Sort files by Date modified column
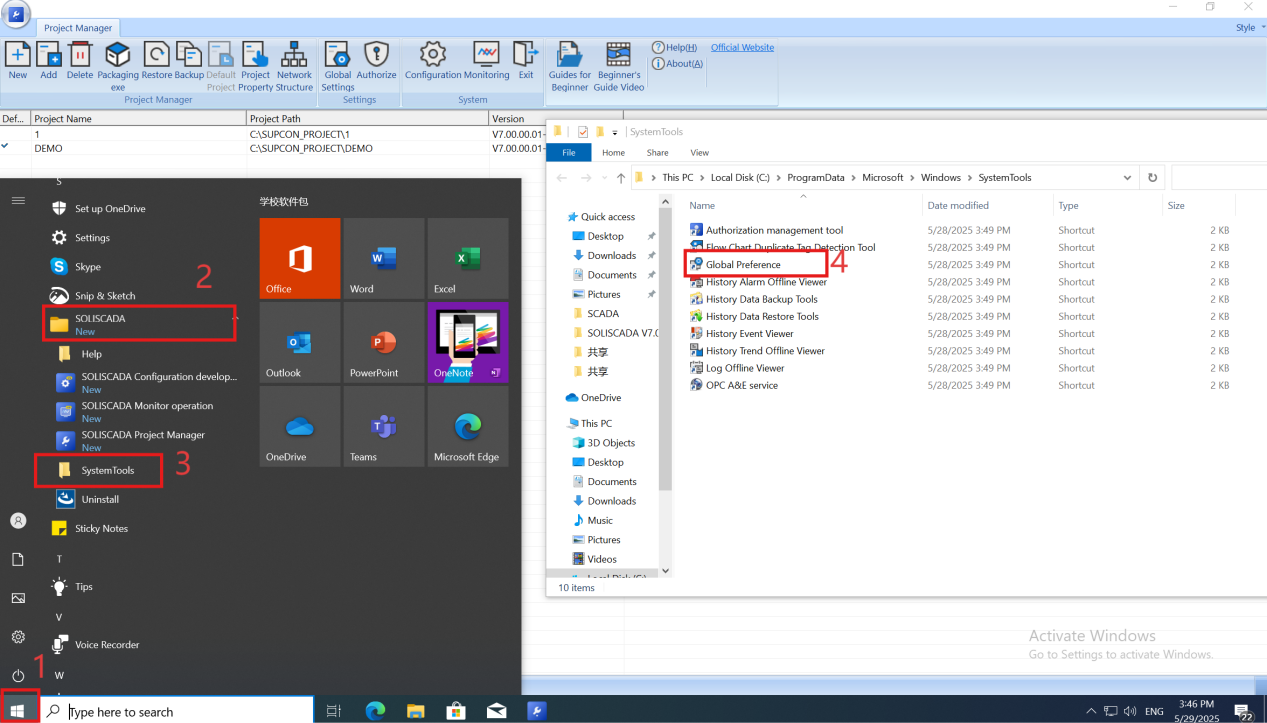Viewport: 1267px width, 723px height. [x=987, y=206]
